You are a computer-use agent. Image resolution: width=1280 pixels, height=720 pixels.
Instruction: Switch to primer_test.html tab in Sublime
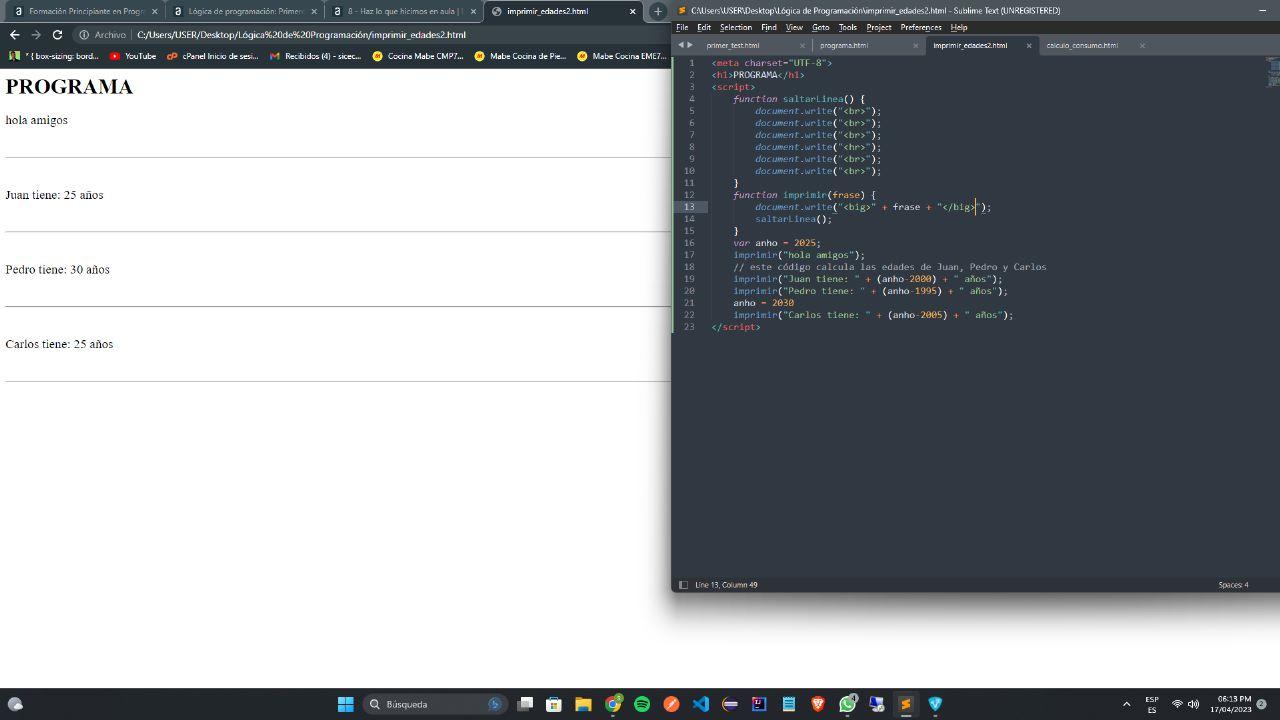732,45
